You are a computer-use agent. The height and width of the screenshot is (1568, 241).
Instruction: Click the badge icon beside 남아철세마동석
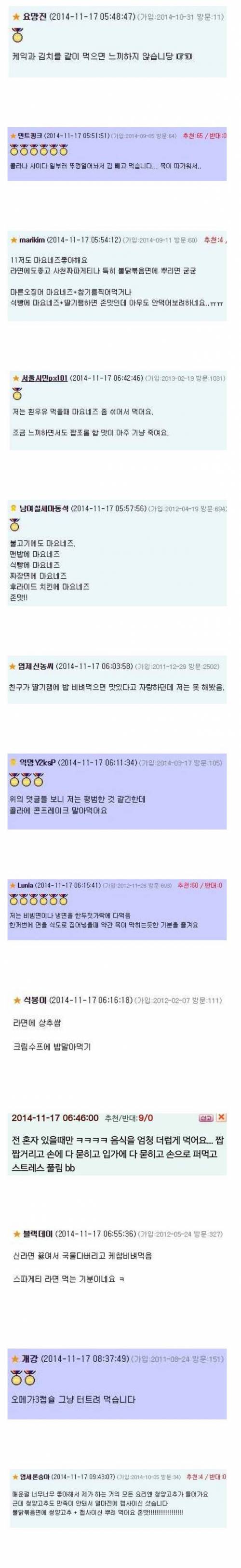coord(13,508)
